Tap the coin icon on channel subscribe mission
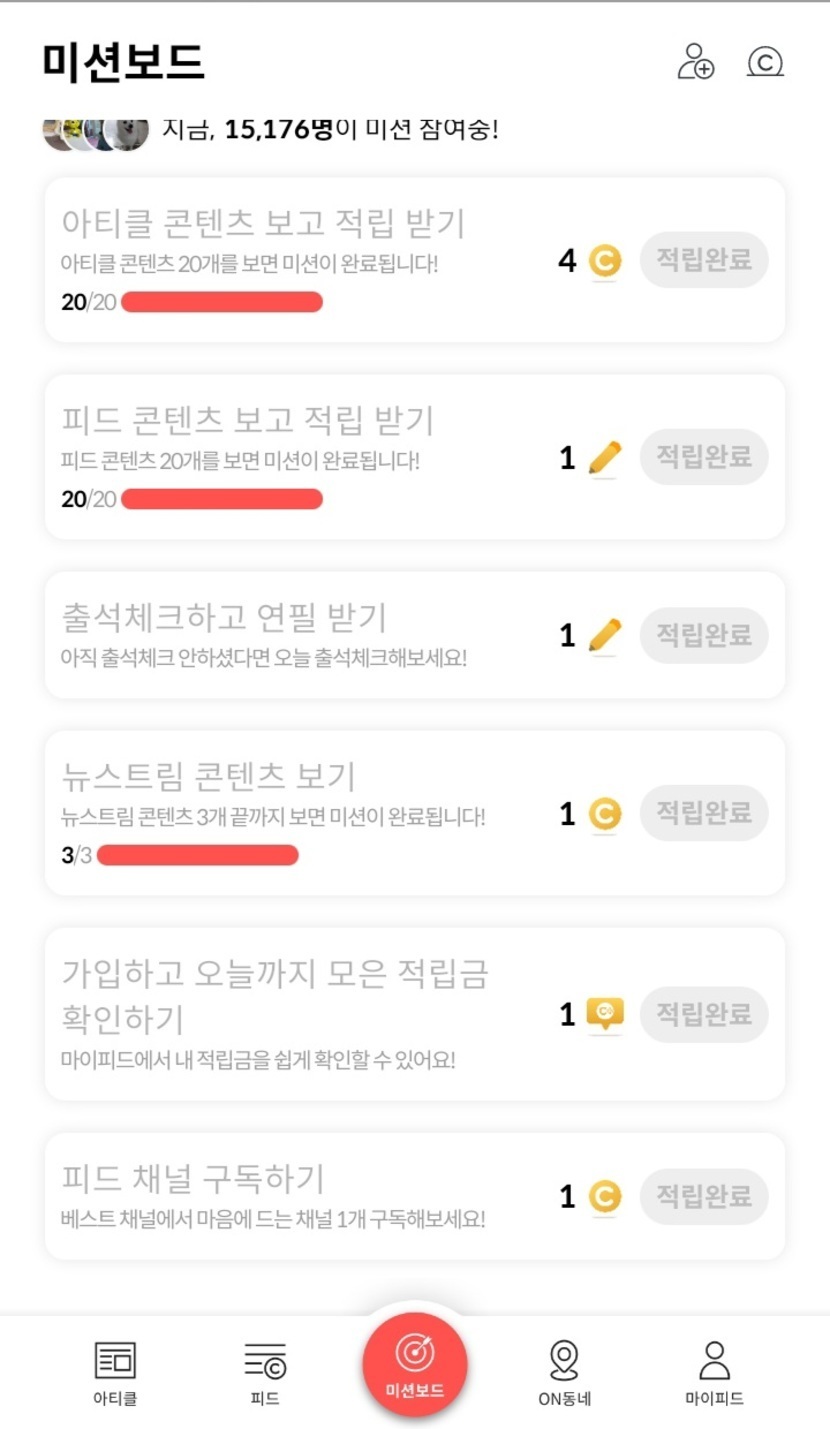830x1429 pixels. 604,1196
